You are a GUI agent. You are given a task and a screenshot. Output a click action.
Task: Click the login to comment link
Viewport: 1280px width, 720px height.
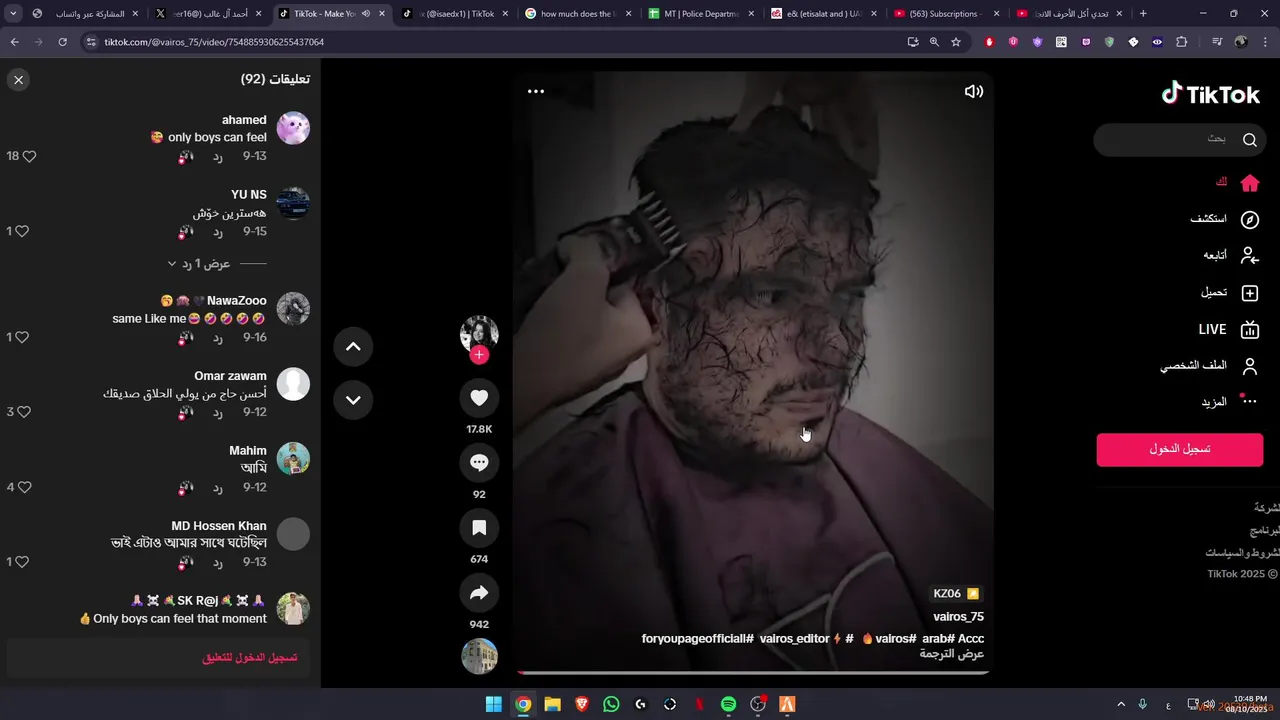(250, 658)
